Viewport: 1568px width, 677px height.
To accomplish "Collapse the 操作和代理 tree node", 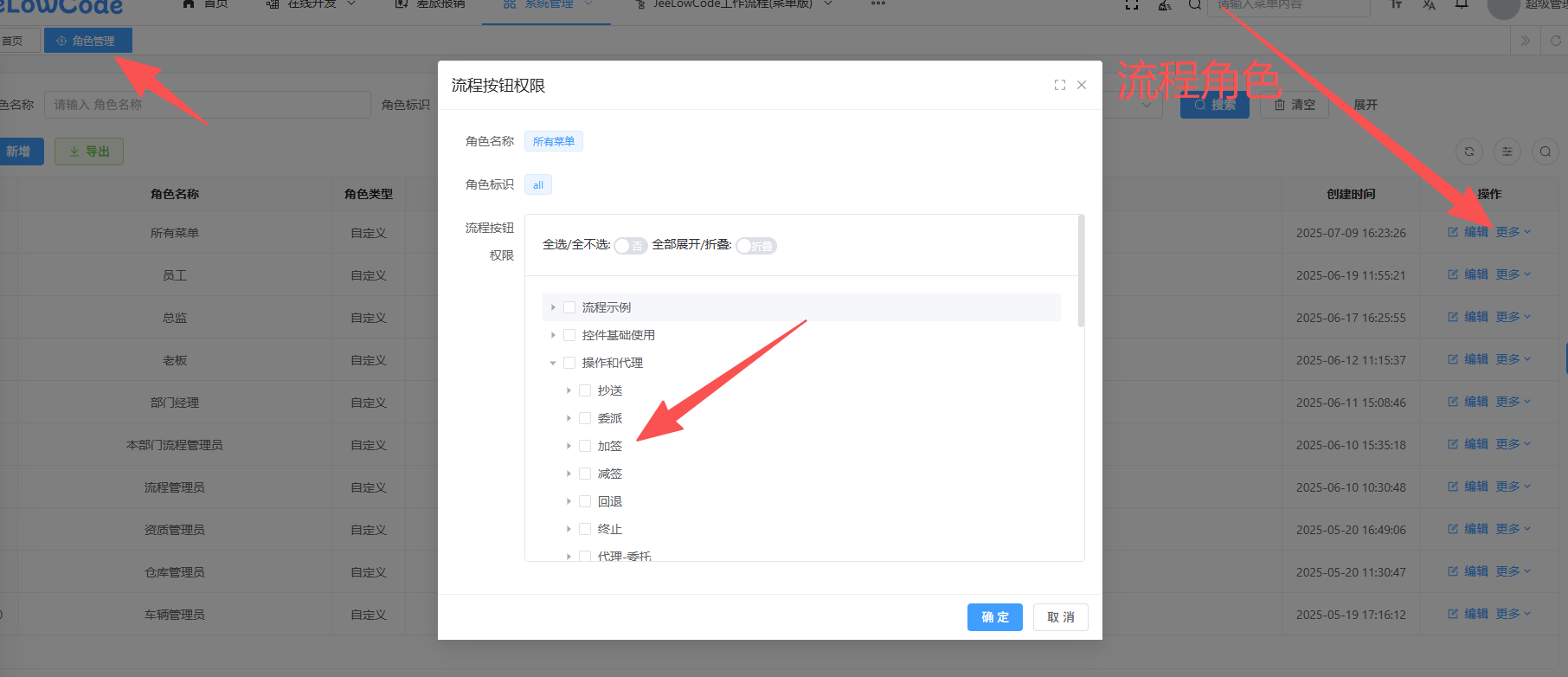I will pos(553,363).
